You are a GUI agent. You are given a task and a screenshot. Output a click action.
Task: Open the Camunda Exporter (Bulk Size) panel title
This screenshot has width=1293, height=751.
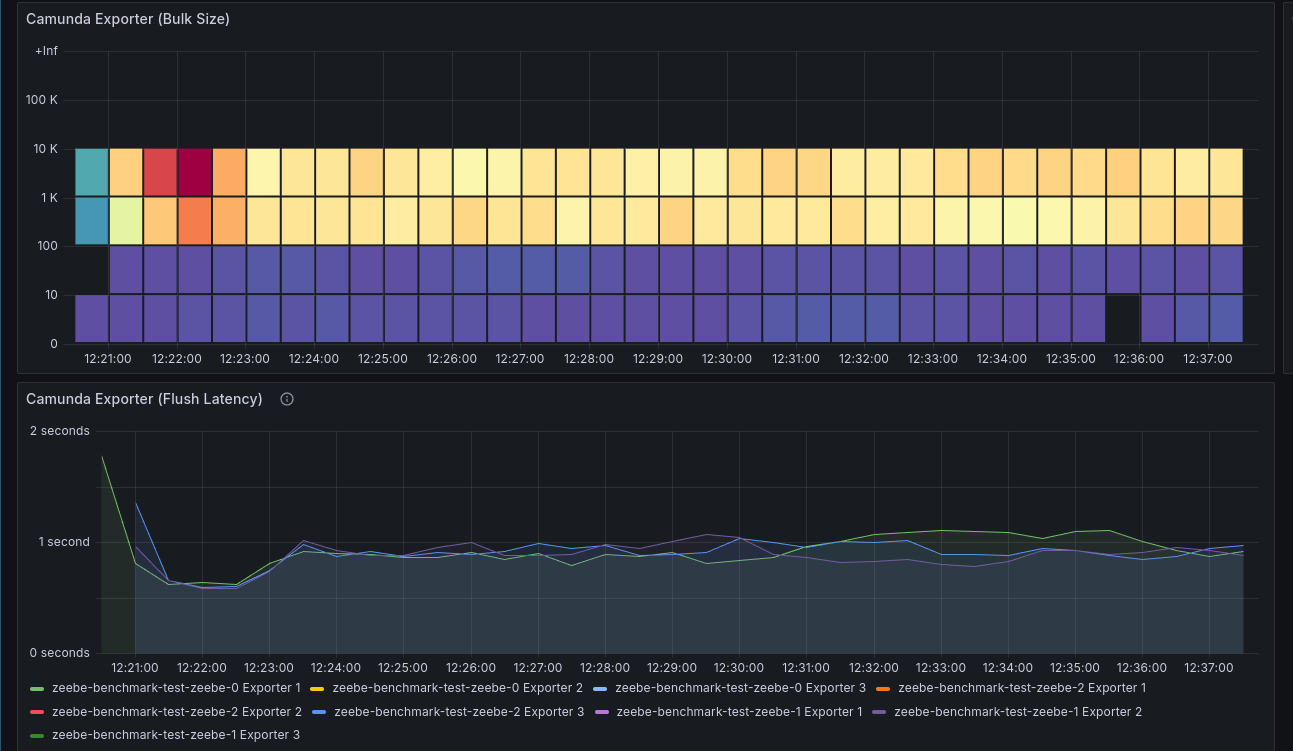point(128,19)
